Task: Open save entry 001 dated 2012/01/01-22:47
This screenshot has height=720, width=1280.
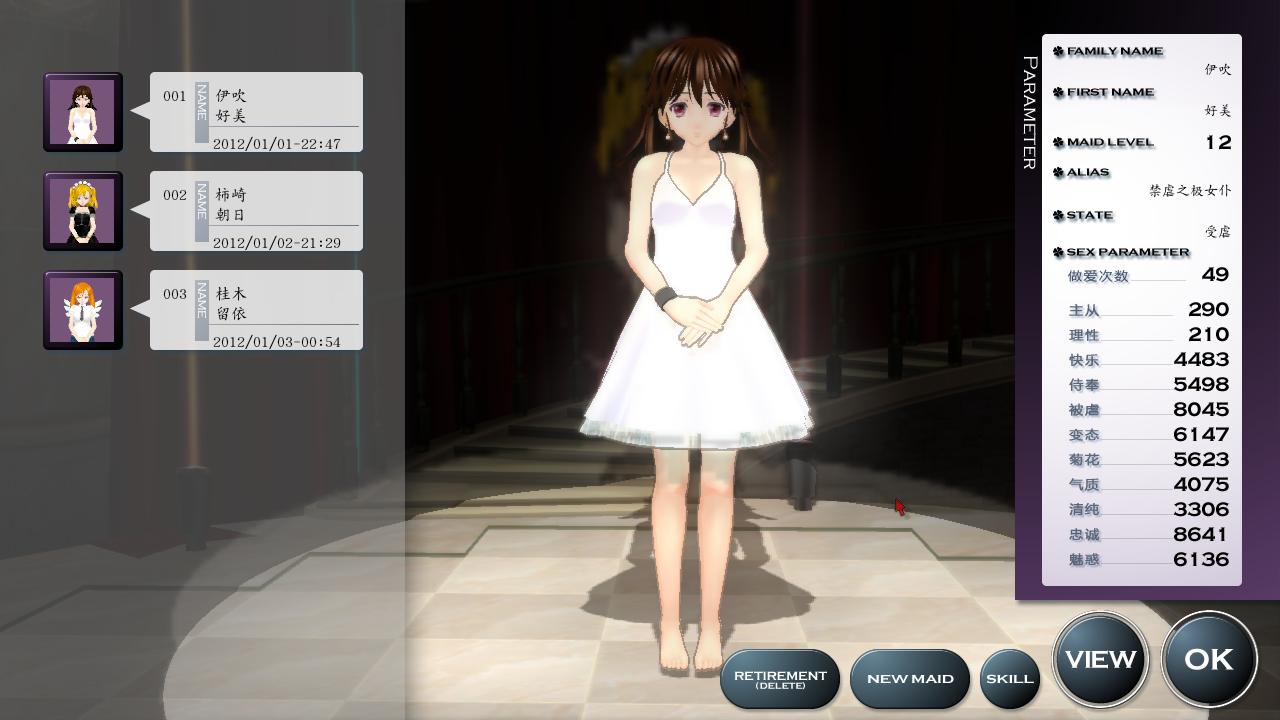Action: pos(256,112)
